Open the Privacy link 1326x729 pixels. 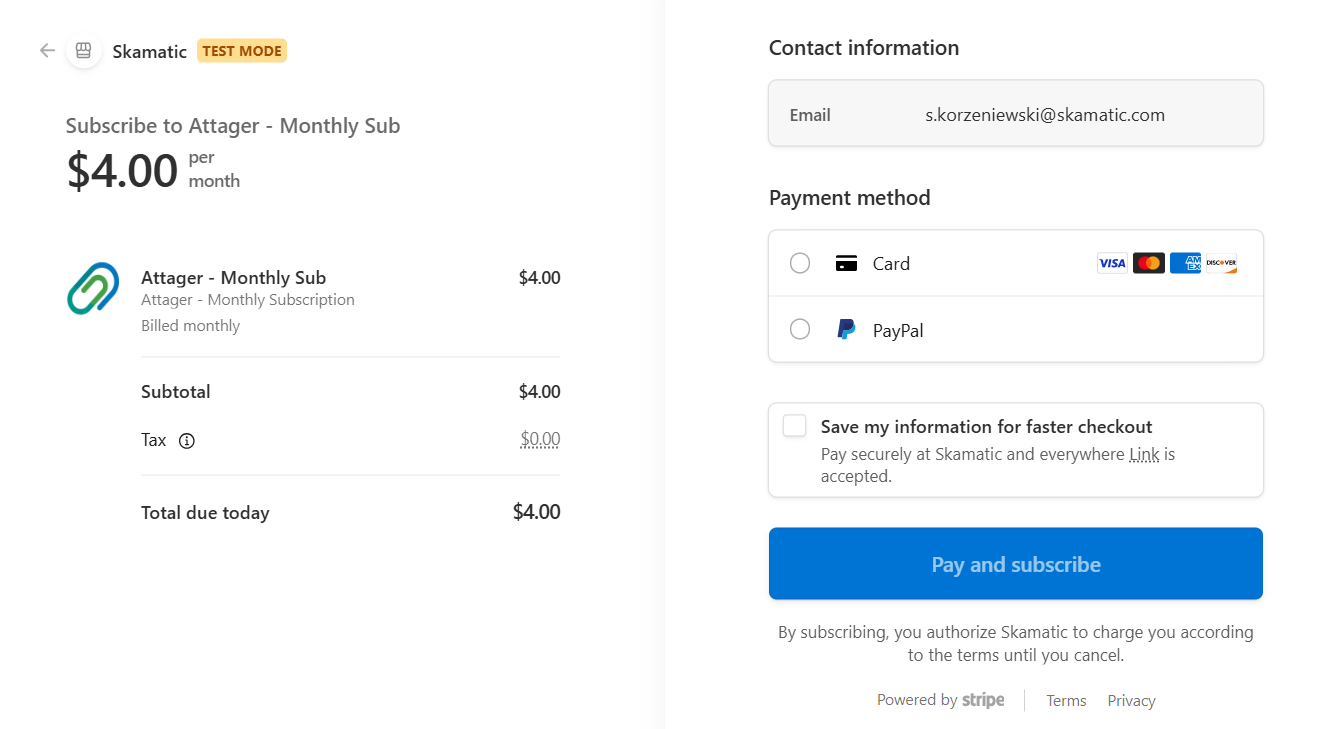click(x=1130, y=700)
